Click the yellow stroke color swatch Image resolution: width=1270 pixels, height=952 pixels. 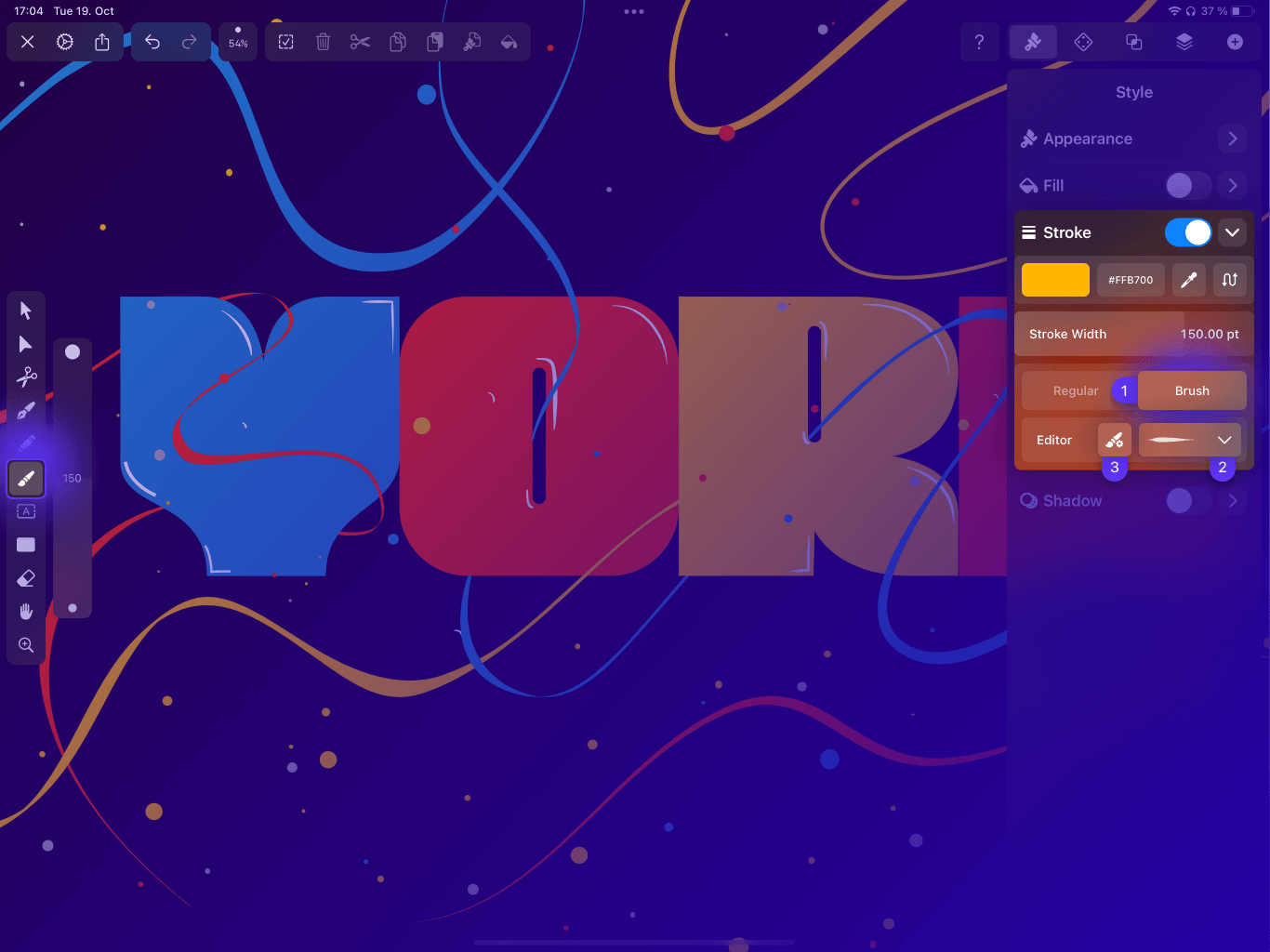(x=1055, y=279)
